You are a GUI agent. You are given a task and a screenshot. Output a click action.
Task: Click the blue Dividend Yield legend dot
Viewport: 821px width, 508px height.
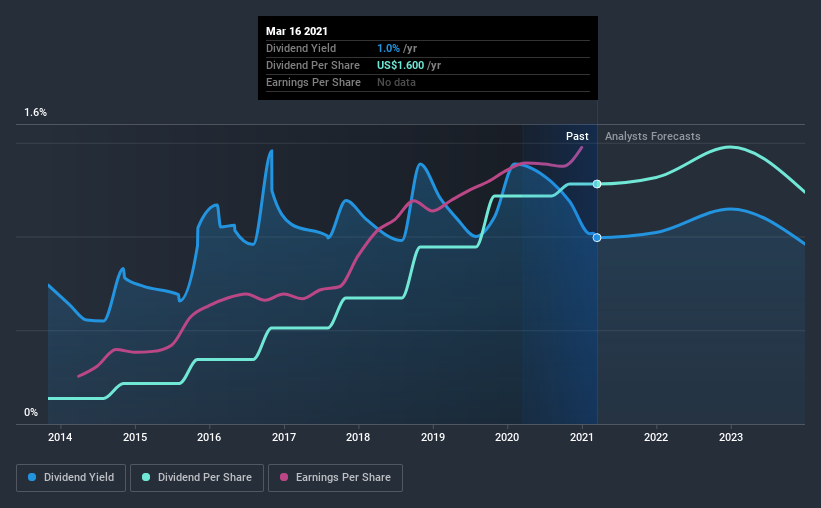coord(32,477)
